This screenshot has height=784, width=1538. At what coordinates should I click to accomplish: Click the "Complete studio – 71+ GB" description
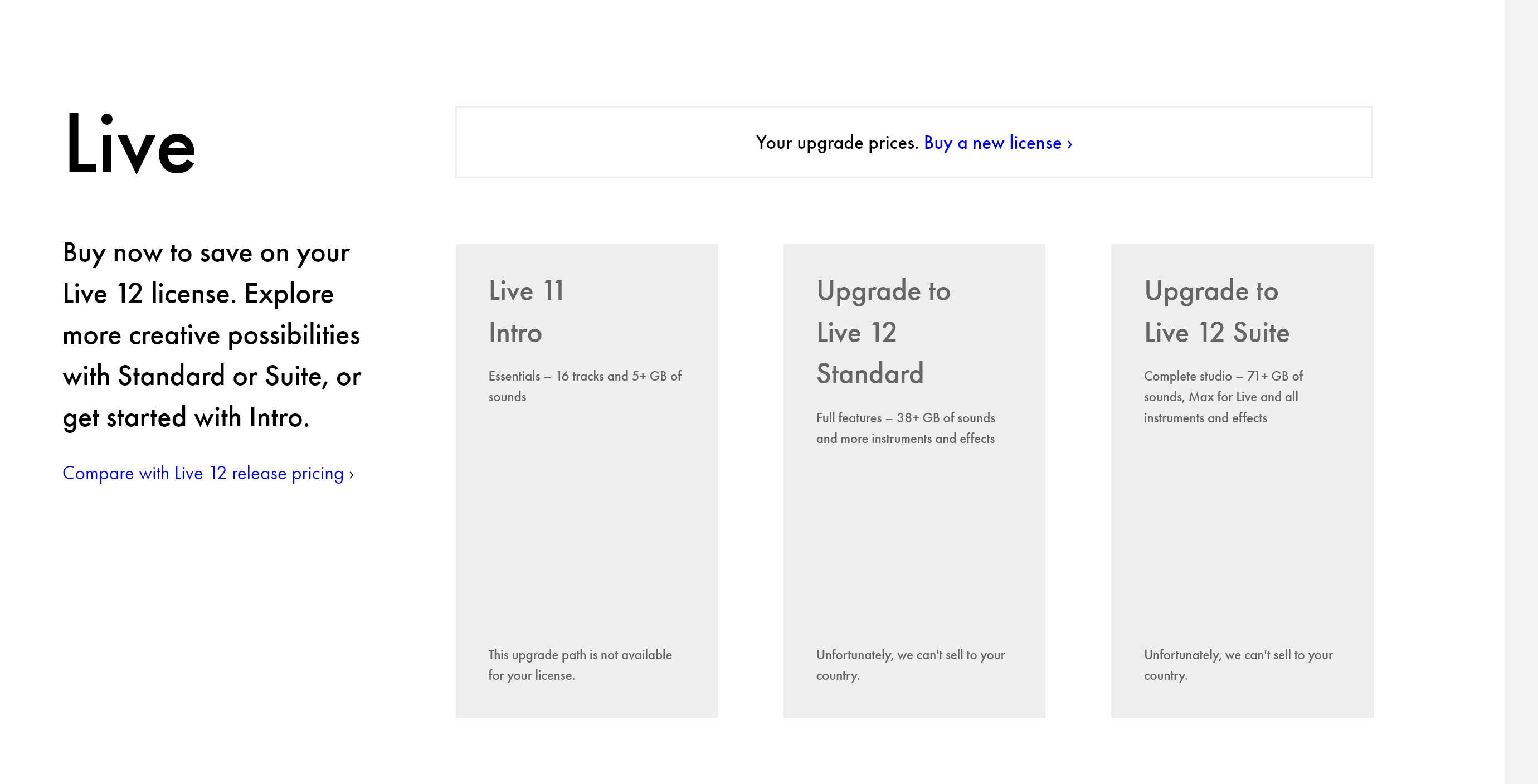[1223, 397]
